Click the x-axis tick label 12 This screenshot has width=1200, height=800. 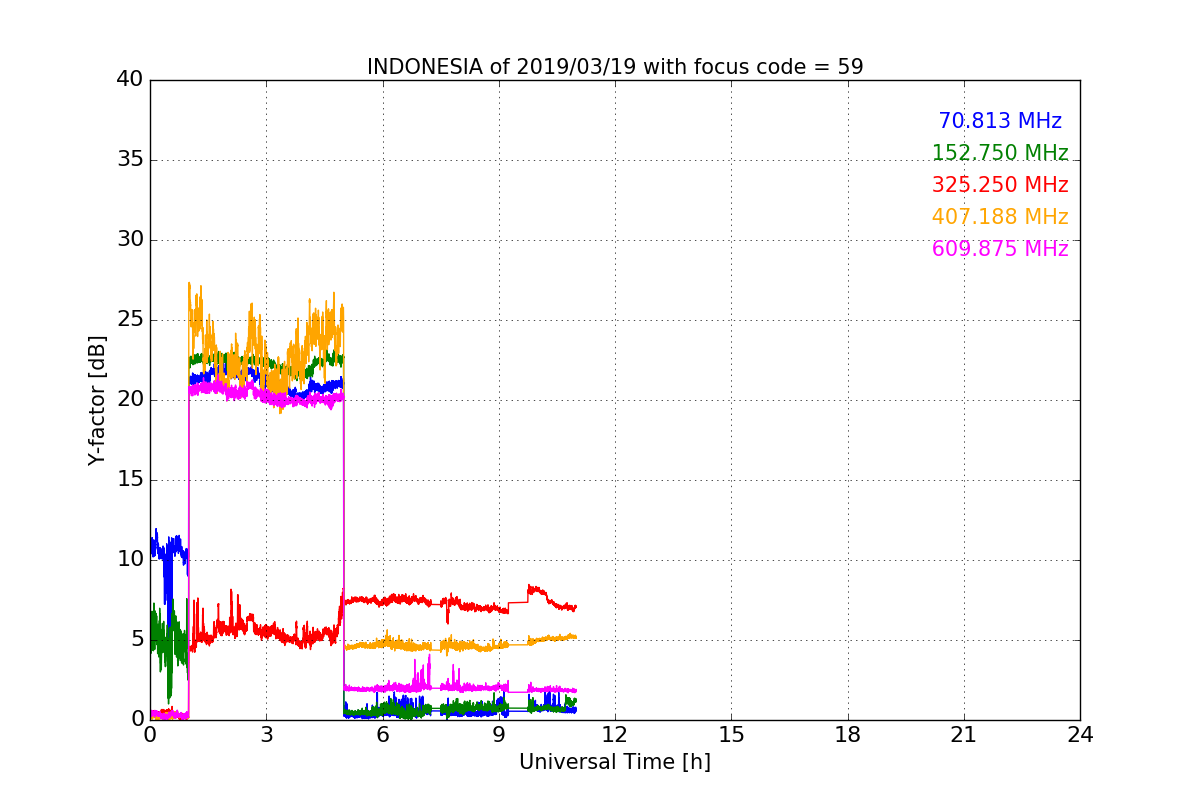(x=615, y=735)
